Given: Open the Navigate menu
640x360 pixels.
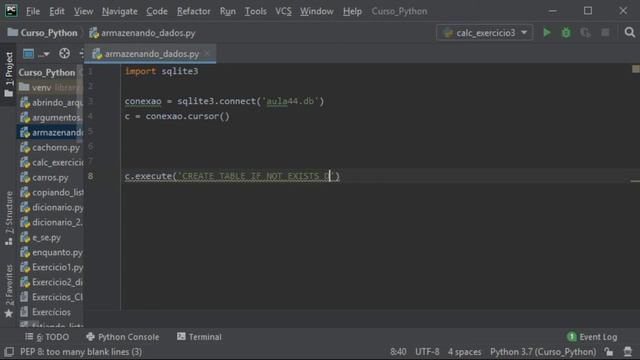Looking at the screenshot, I should pyautogui.click(x=120, y=11).
